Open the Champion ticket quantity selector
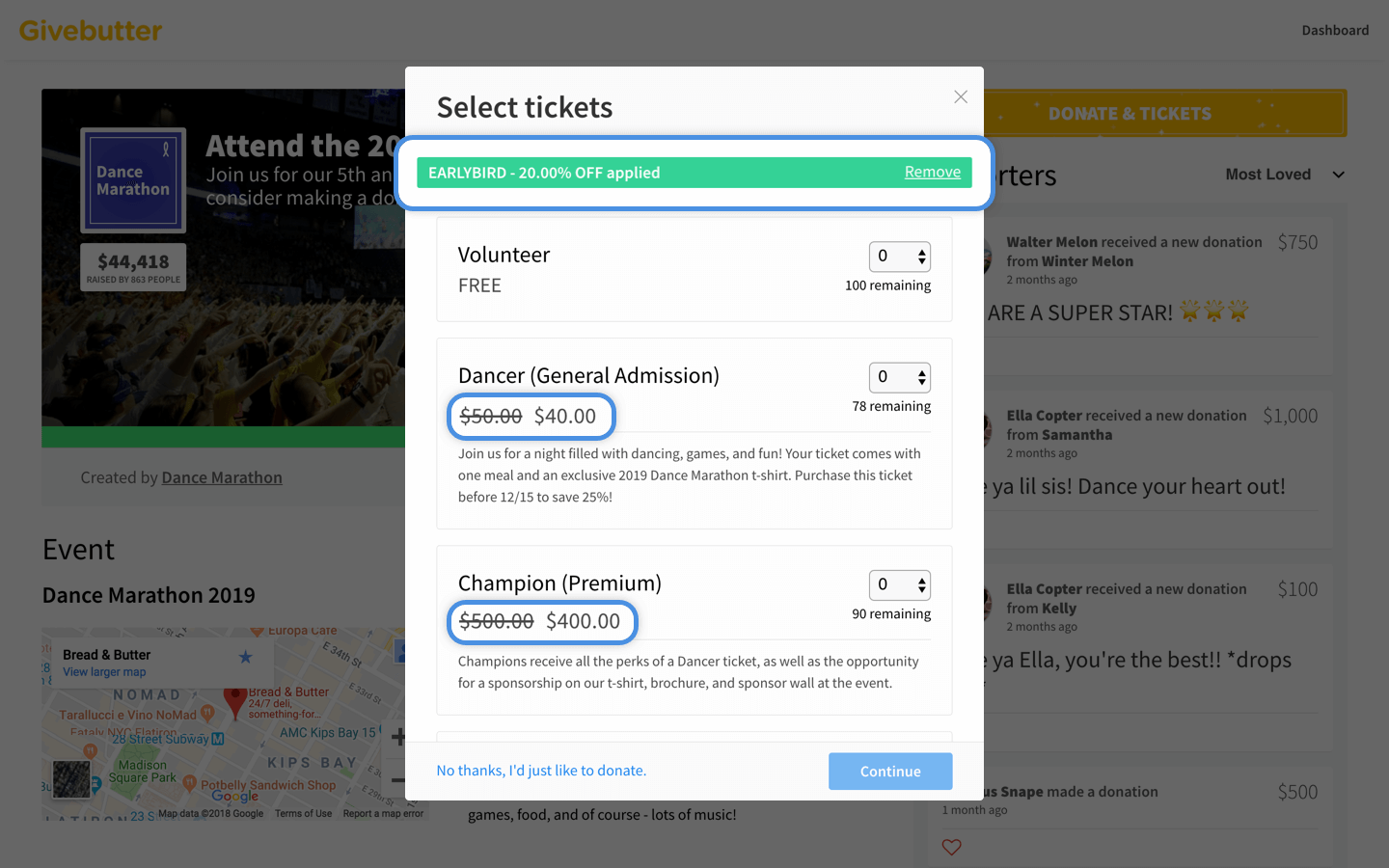Image resolution: width=1389 pixels, height=868 pixels. click(x=900, y=584)
